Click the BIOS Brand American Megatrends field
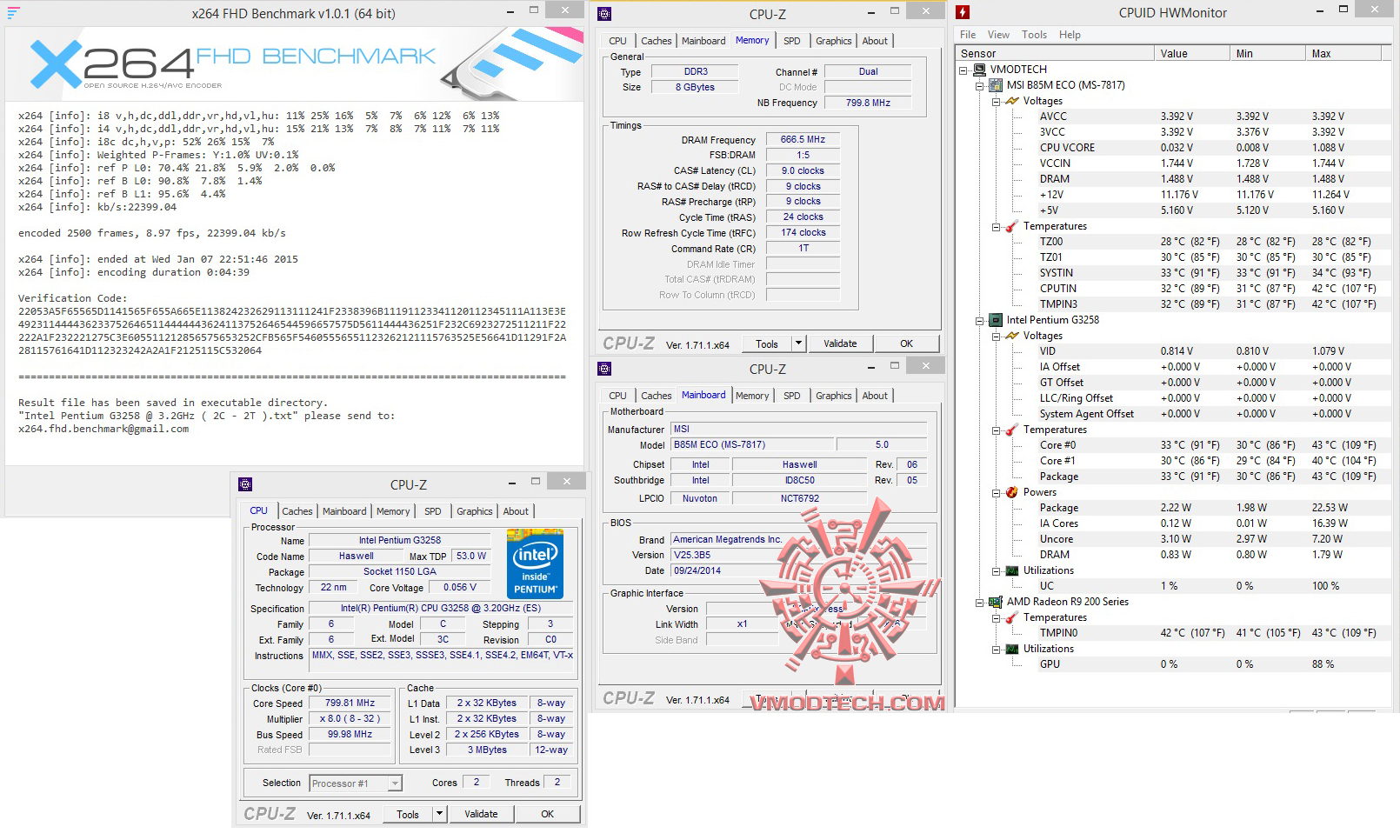Screen dimensions: 1400x840 pyautogui.click(x=799, y=539)
